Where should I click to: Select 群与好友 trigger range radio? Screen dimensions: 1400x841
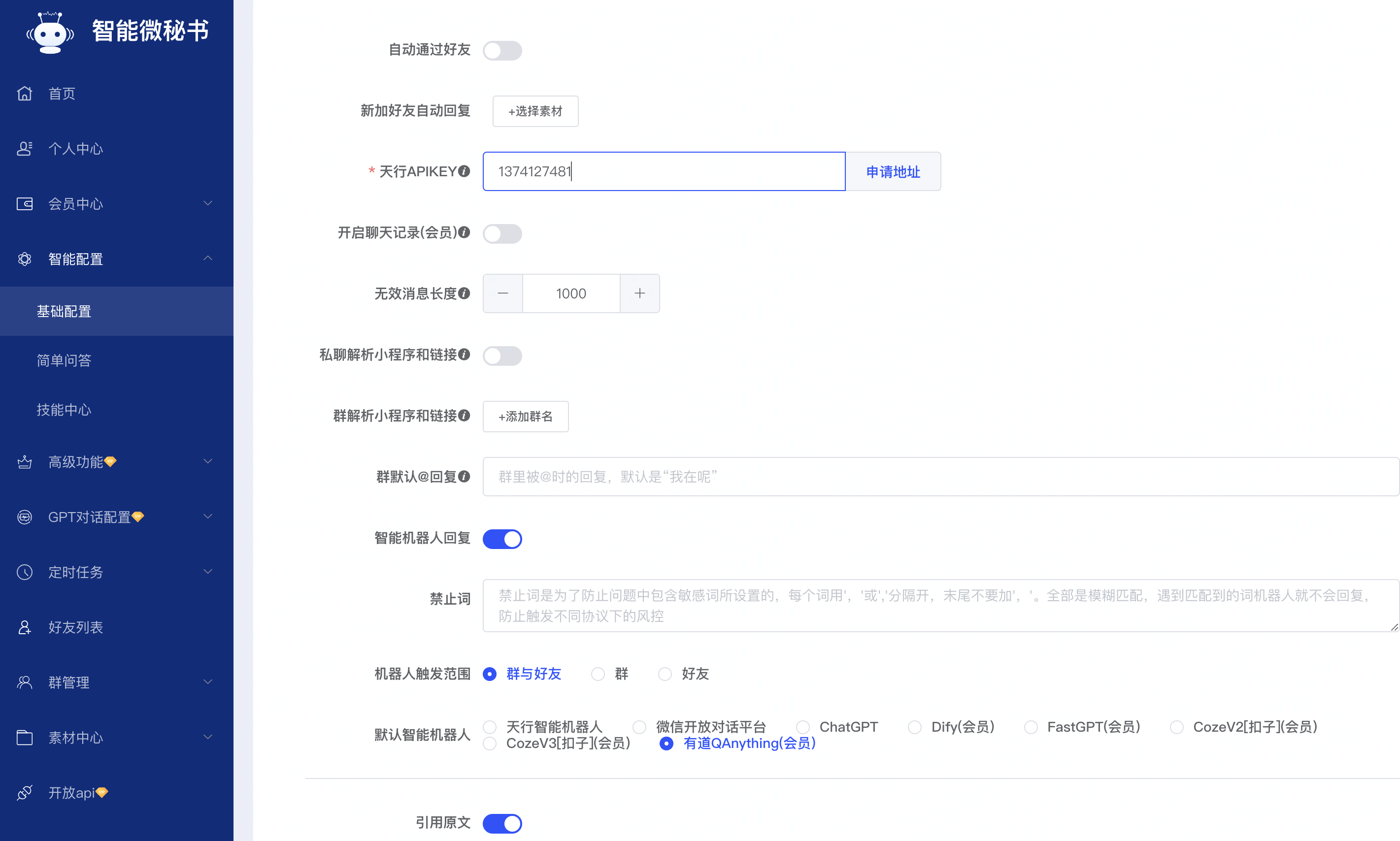point(490,674)
